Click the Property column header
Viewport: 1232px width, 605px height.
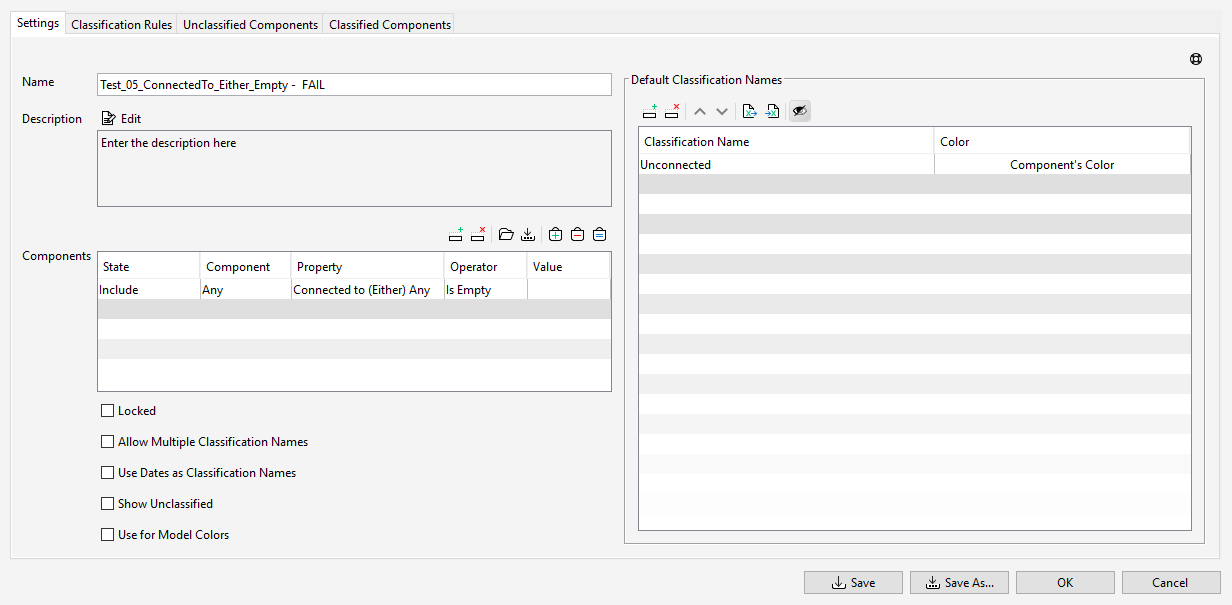pyautogui.click(x=368, y=266)
